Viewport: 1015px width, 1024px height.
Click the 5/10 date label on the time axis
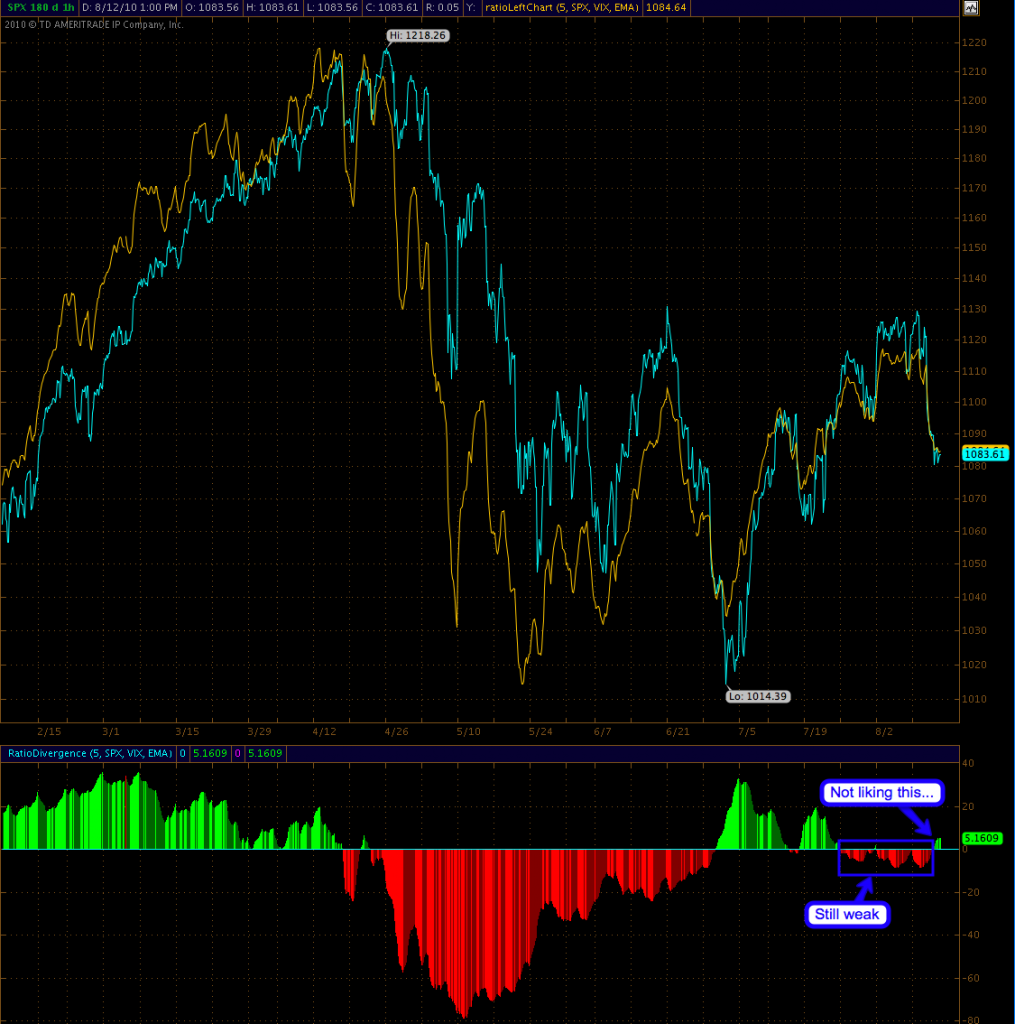pos(468,731)
